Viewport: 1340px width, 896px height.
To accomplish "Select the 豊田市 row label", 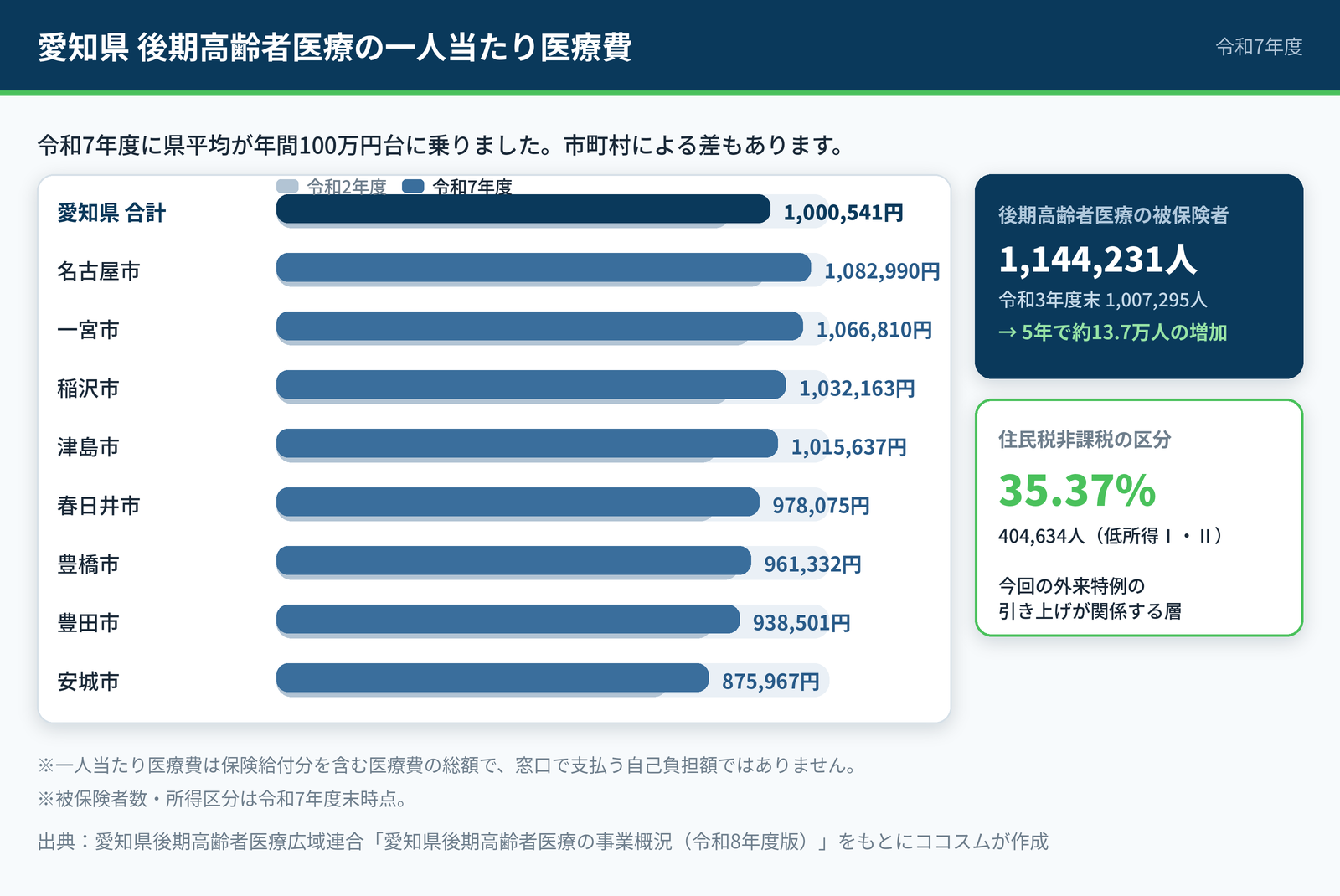I will click(x=88, y=623).
